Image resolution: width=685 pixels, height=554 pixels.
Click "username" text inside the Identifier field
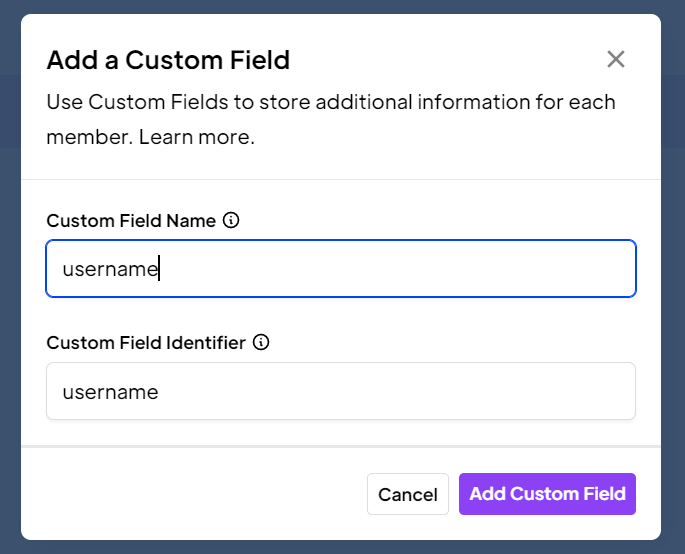click(x=110, y=392)
